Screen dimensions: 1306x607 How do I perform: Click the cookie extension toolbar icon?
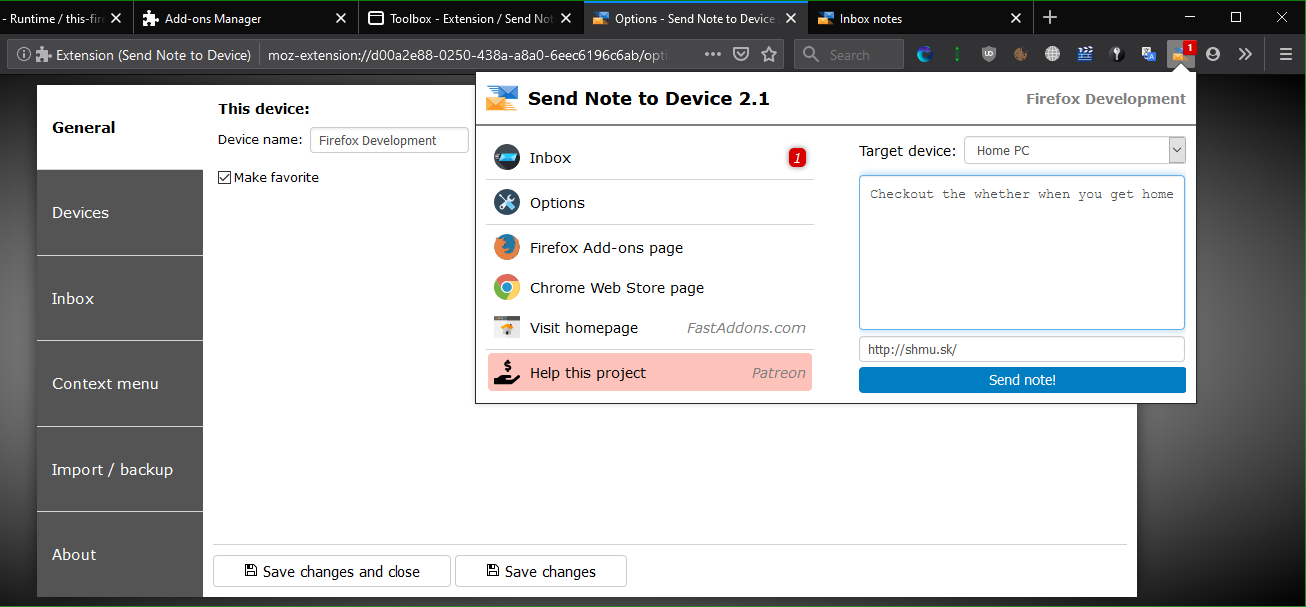1021,54
